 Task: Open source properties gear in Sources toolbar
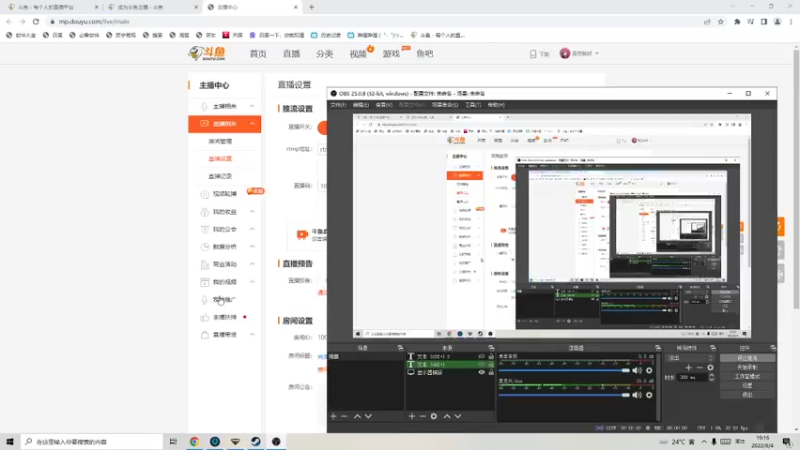click(x=434, y=416)
